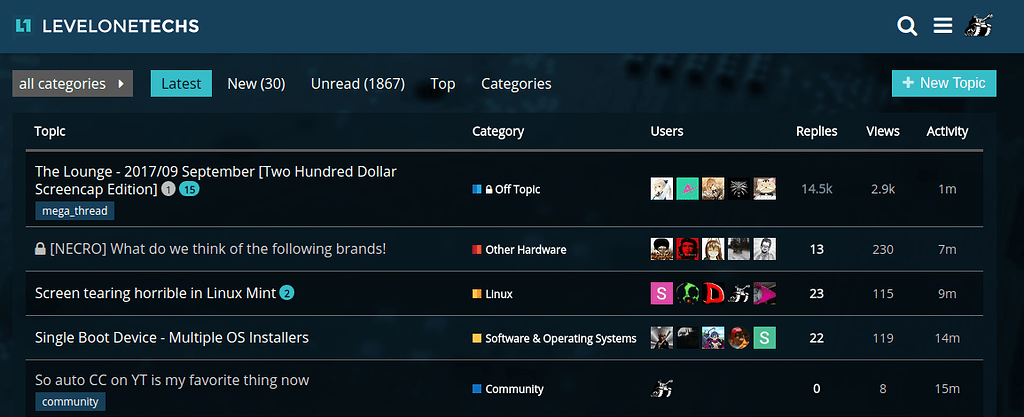Open first poster avatar in The Lounge row
Screen dimensions: 1024x417
pos(662,189)
